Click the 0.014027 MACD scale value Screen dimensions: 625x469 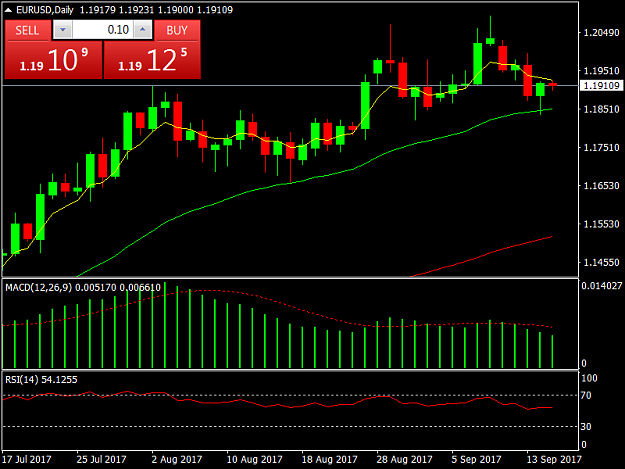[x=601, y=286]
